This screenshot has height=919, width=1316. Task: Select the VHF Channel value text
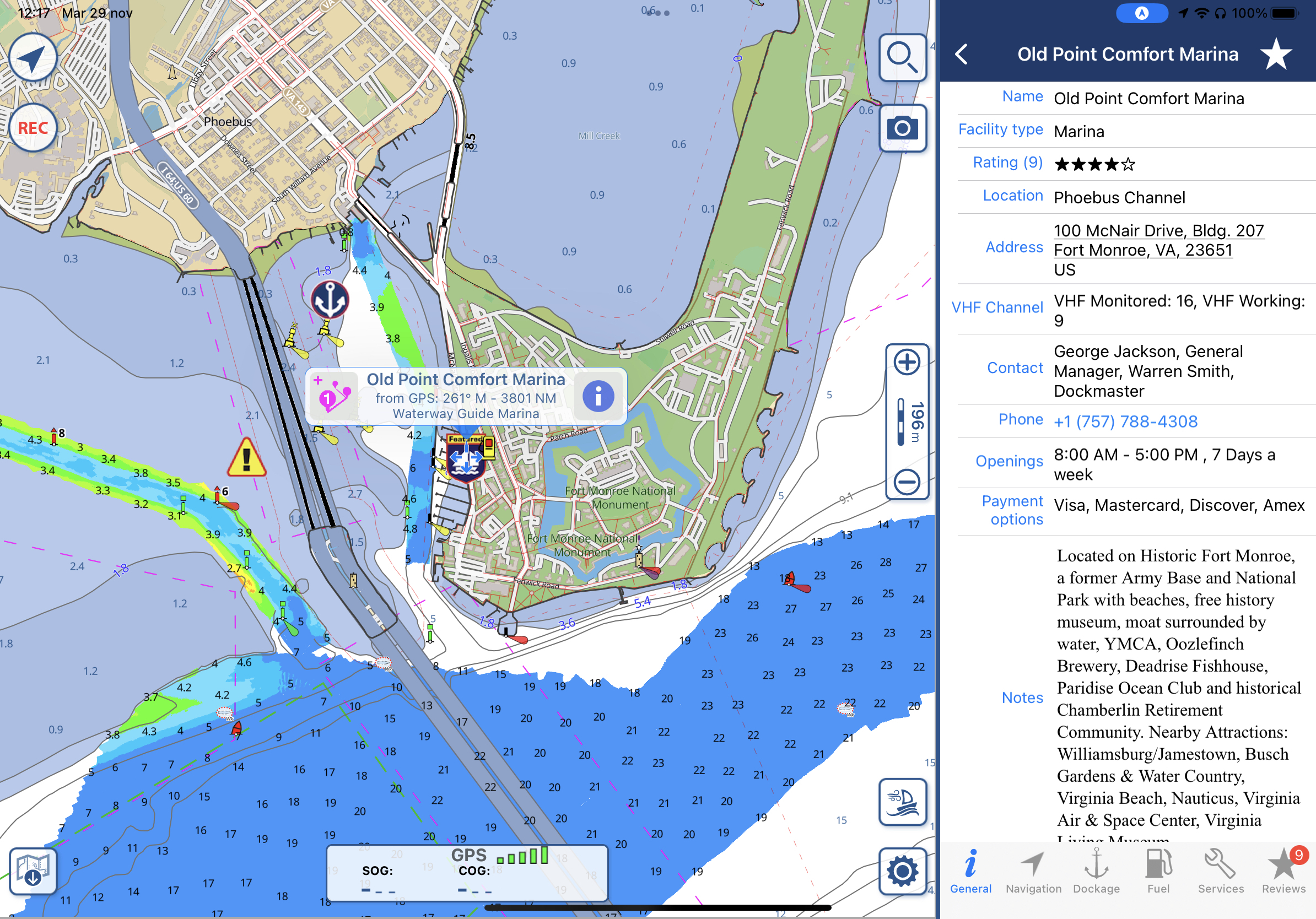tap(1179, 311)
